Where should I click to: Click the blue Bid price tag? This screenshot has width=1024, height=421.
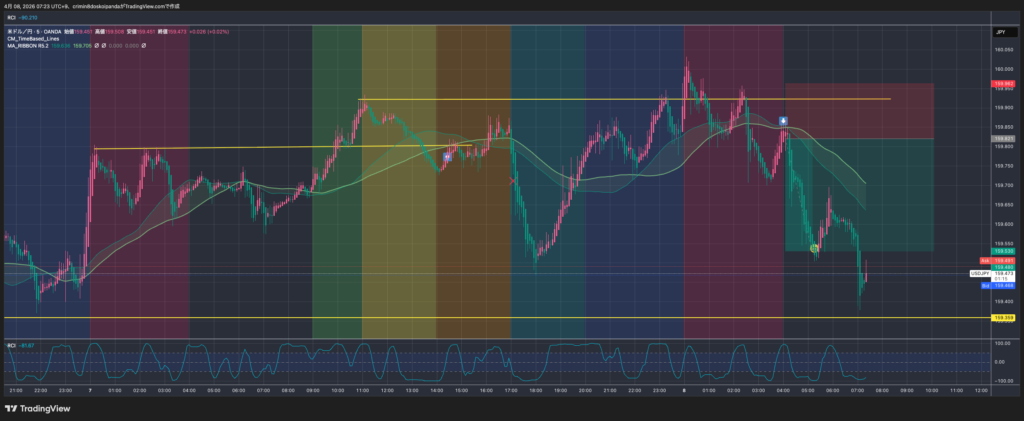[1004, 285]
